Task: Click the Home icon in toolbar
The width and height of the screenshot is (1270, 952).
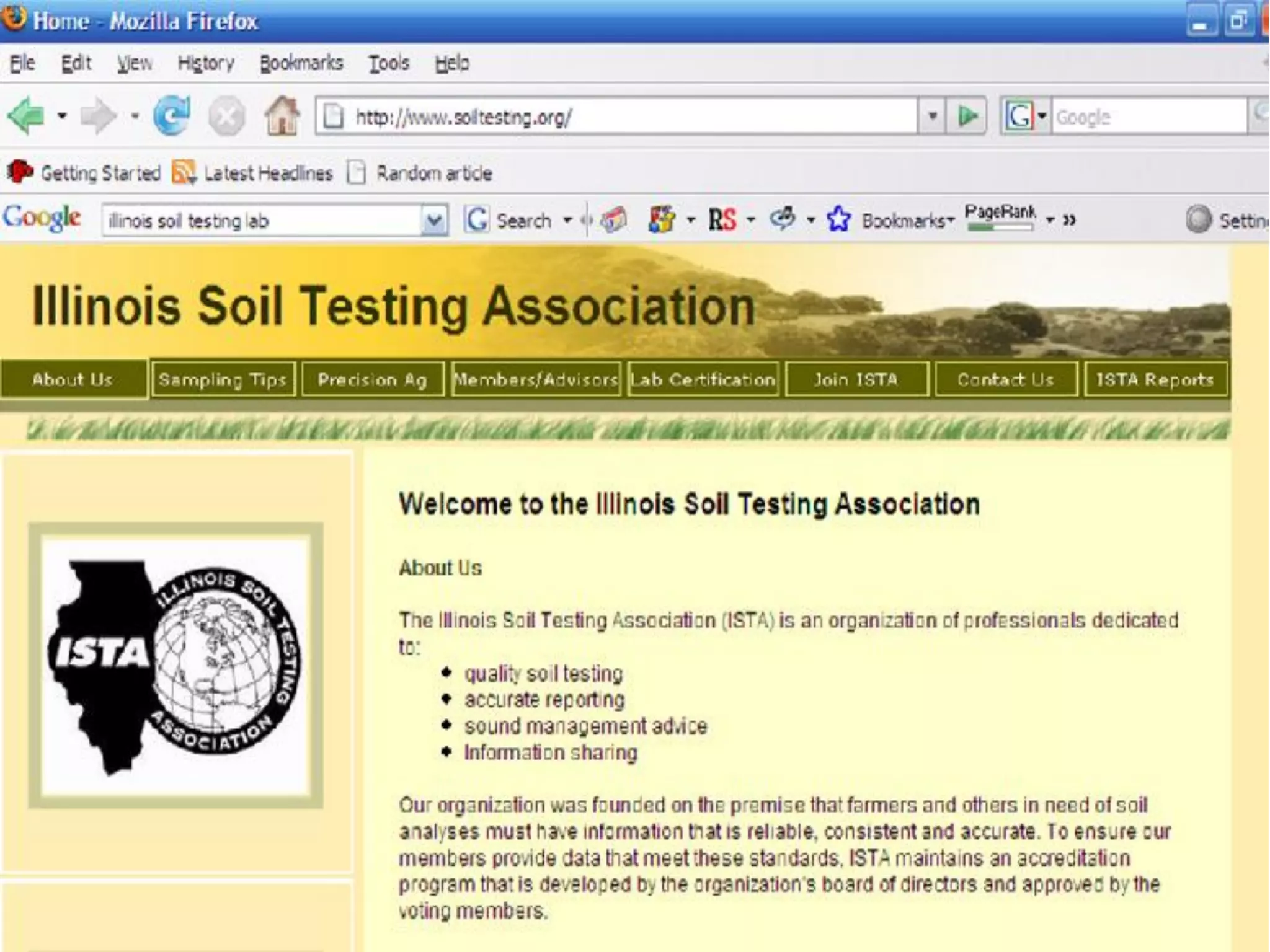Action: [282, 116]
